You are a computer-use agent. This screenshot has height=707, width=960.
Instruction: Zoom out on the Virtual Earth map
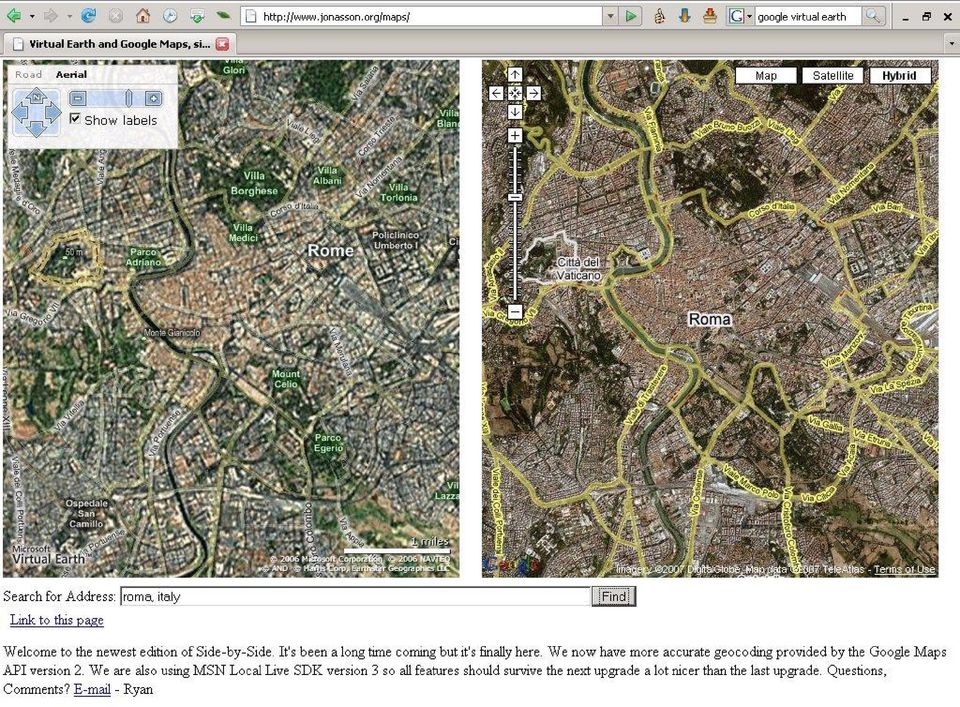78,98
